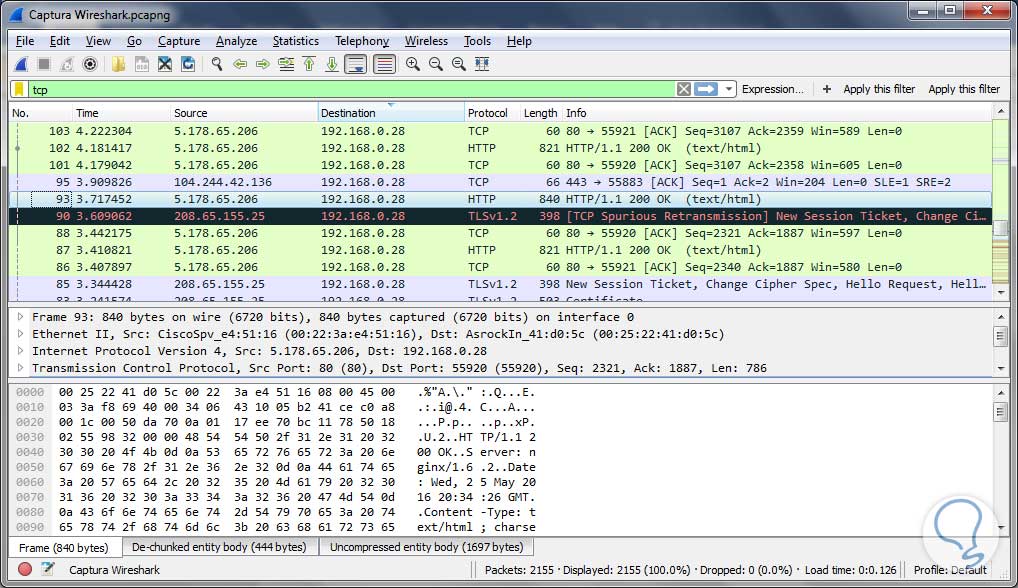Open the Edit menu
The width and height of the screenshot is (1018, 588).
pos(60,41)
